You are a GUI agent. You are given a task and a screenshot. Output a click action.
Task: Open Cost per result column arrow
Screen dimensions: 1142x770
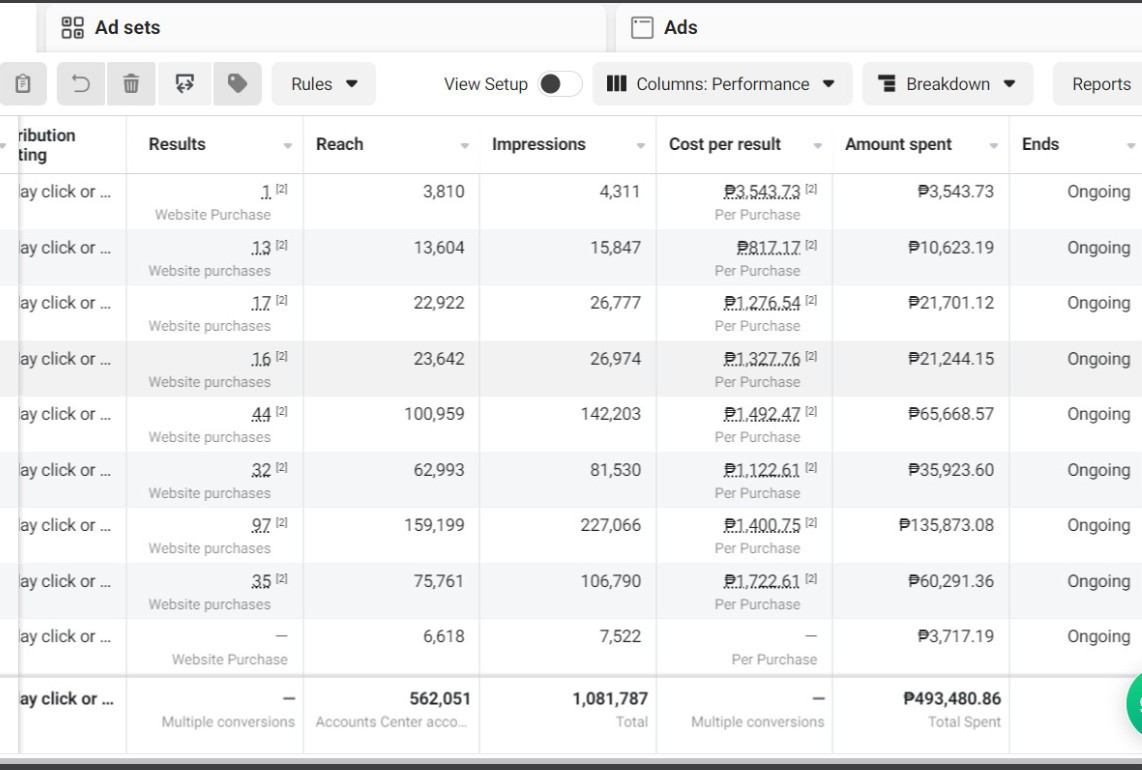[818, 146]
